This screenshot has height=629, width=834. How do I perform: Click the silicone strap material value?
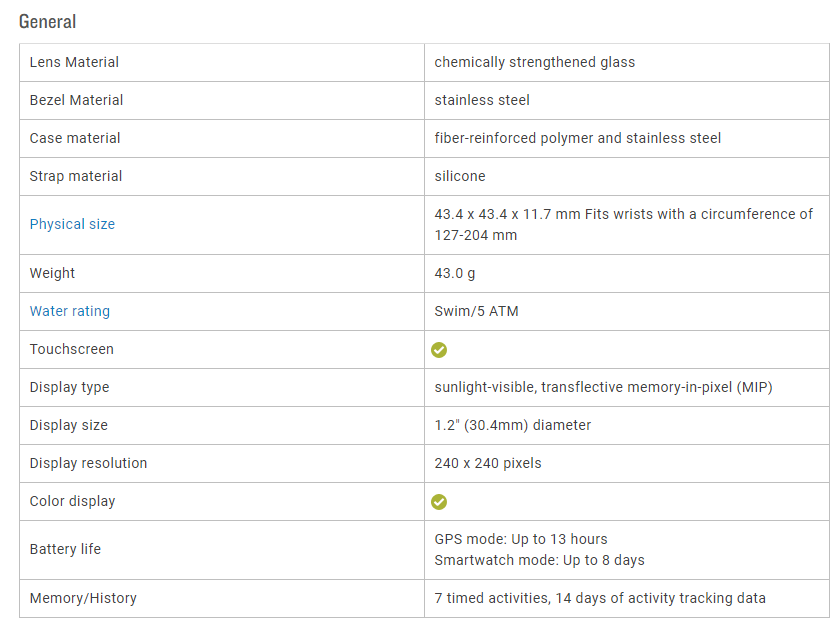click(460, 176)
